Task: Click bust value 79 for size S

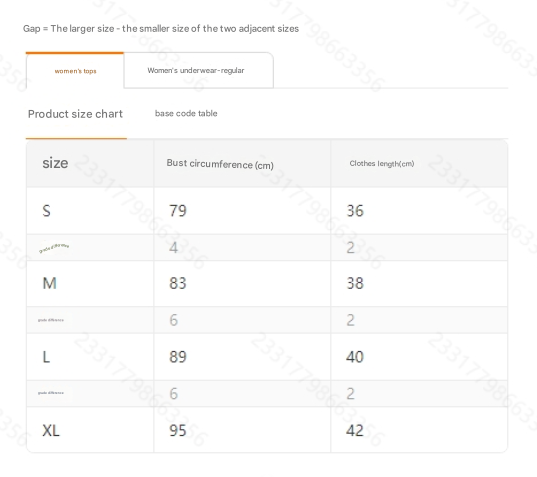Action: point(178,211)
